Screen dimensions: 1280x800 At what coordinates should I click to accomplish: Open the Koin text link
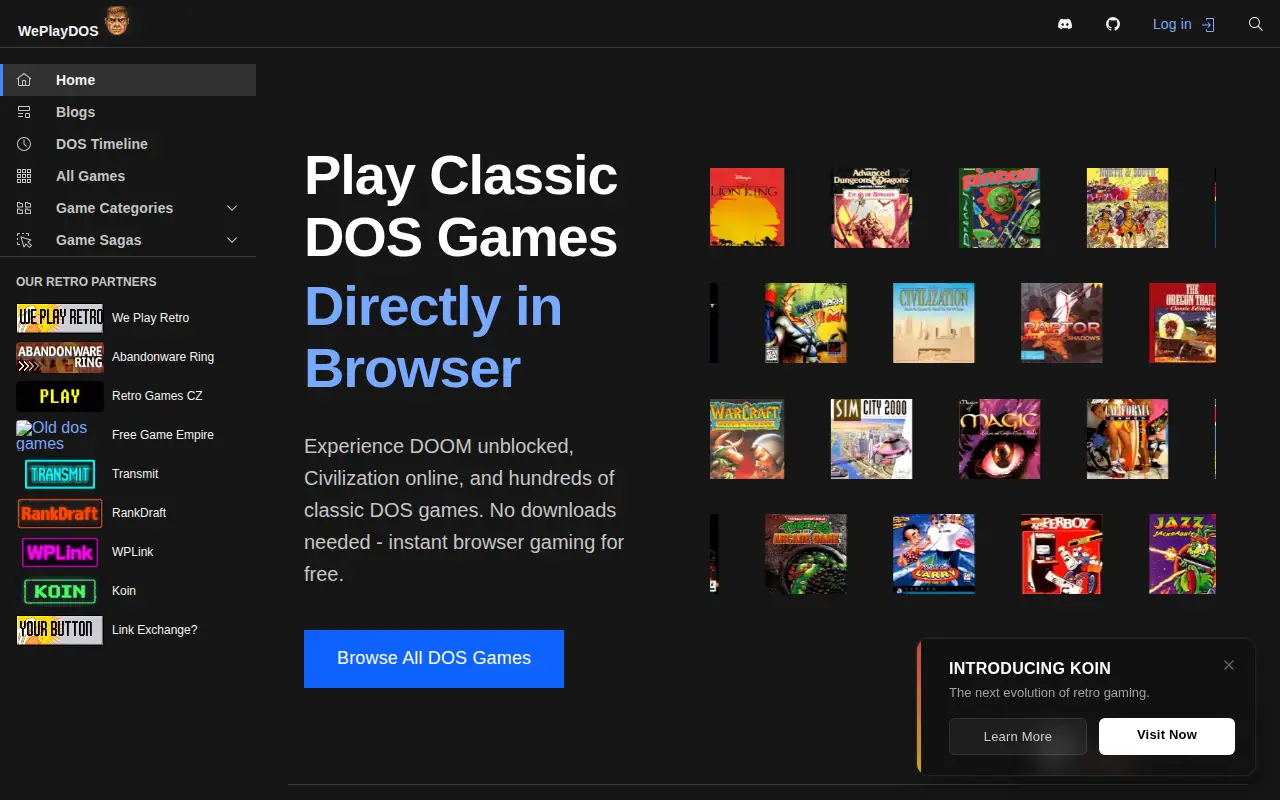pos(124,591)
